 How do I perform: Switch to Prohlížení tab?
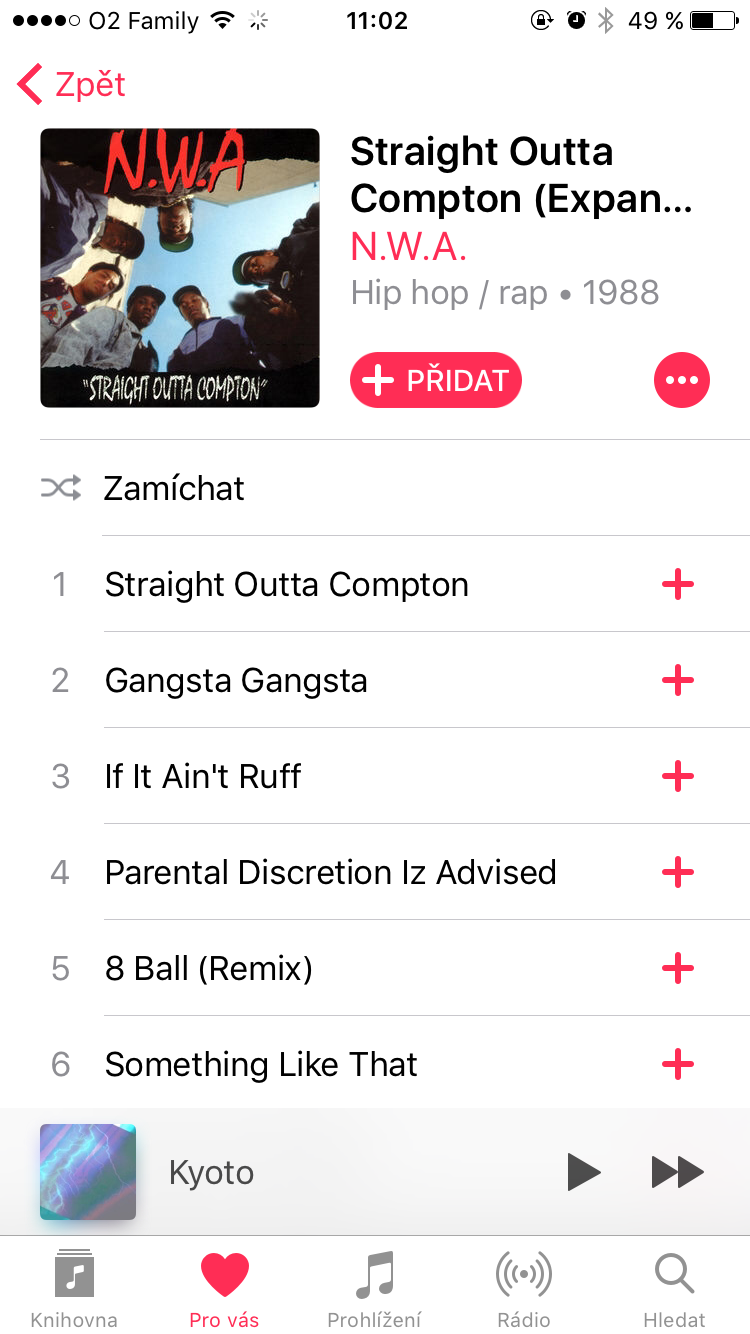click(375, 1288)
